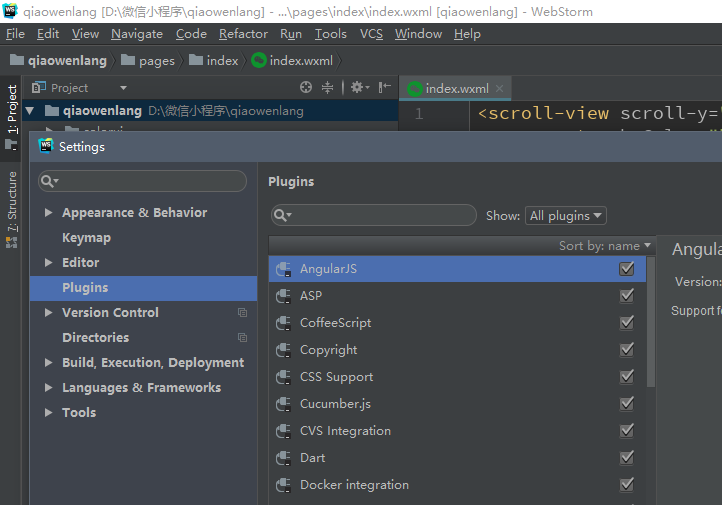The height and width of the screenshot is (505, 722).
Task: Toggle the Cucumber.js plugin checkbox
Action: (627, 404)
